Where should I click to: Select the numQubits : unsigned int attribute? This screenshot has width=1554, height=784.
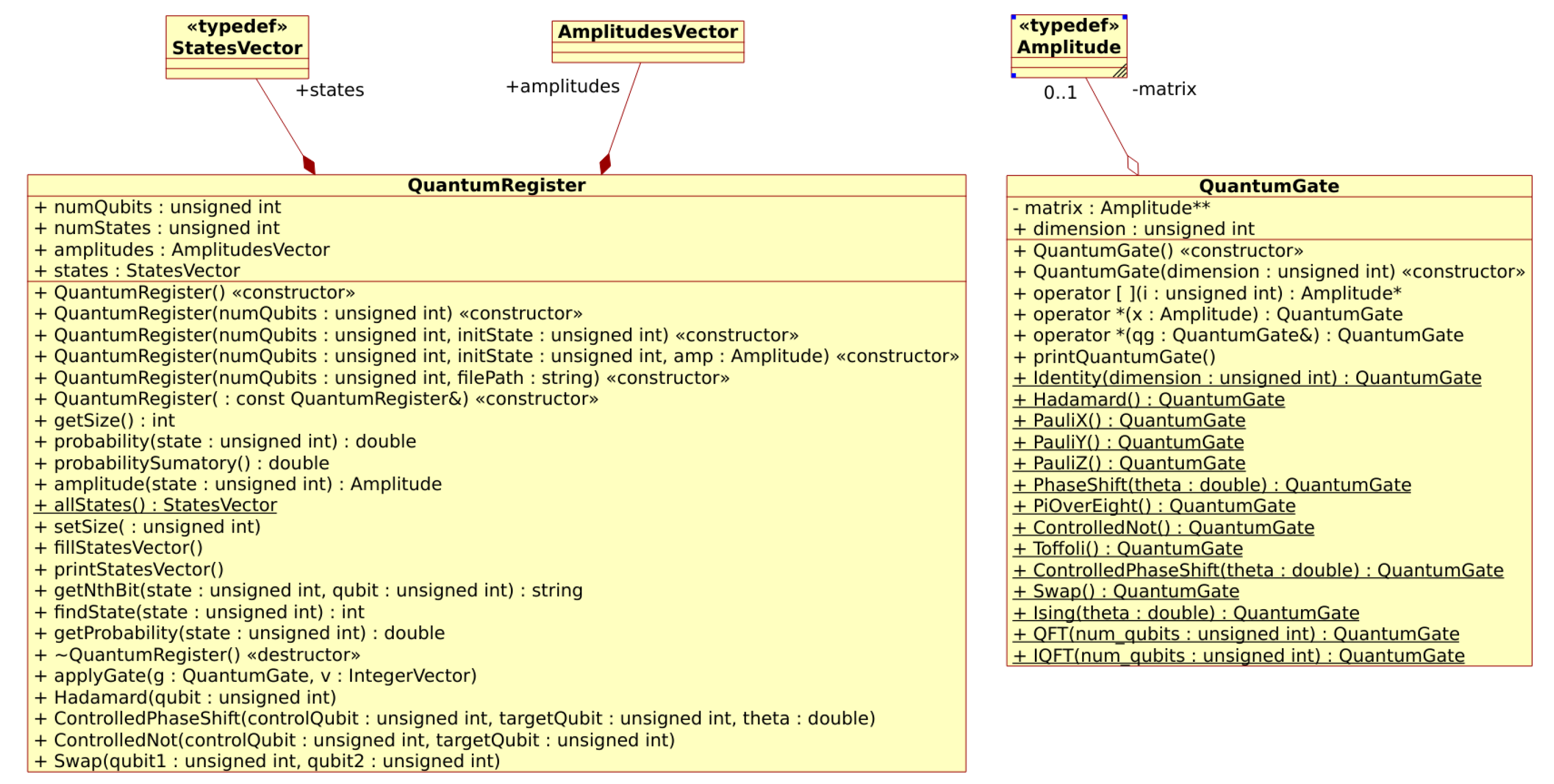coord(157,207)
